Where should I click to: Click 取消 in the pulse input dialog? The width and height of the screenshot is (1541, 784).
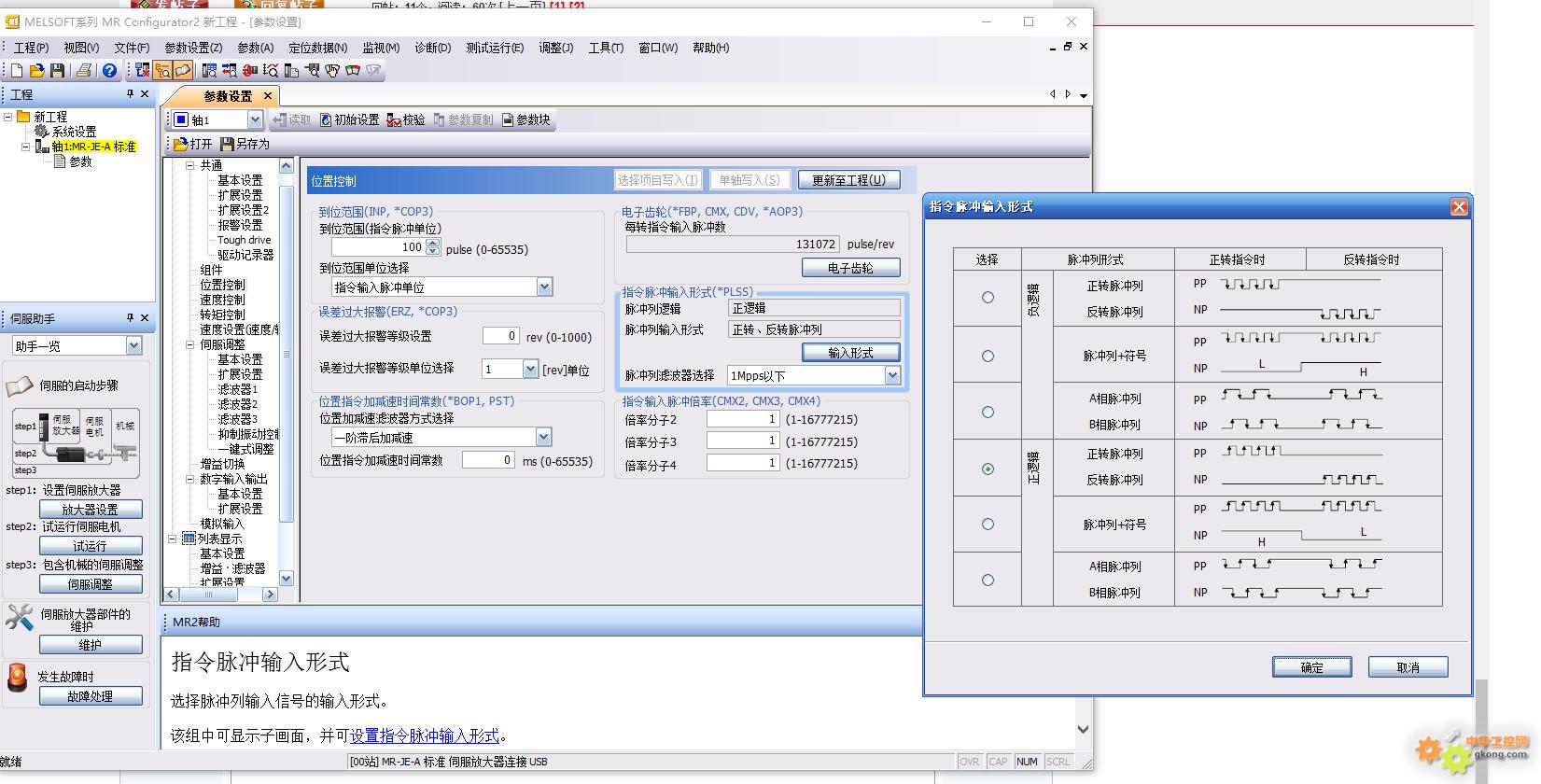click(1408, 666)
